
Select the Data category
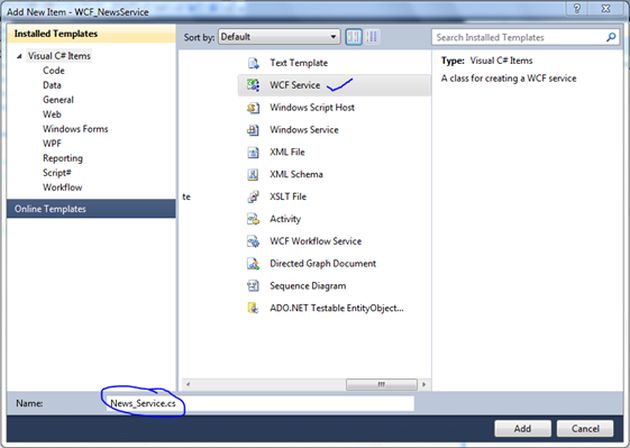click(x=52, y=85)
